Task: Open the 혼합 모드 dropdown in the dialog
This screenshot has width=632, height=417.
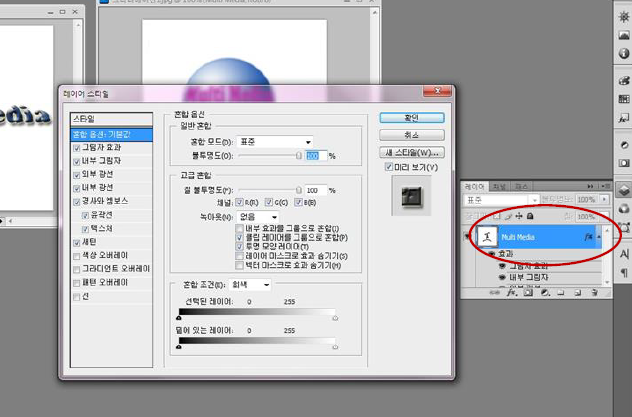Action: [x=275, y=142]
